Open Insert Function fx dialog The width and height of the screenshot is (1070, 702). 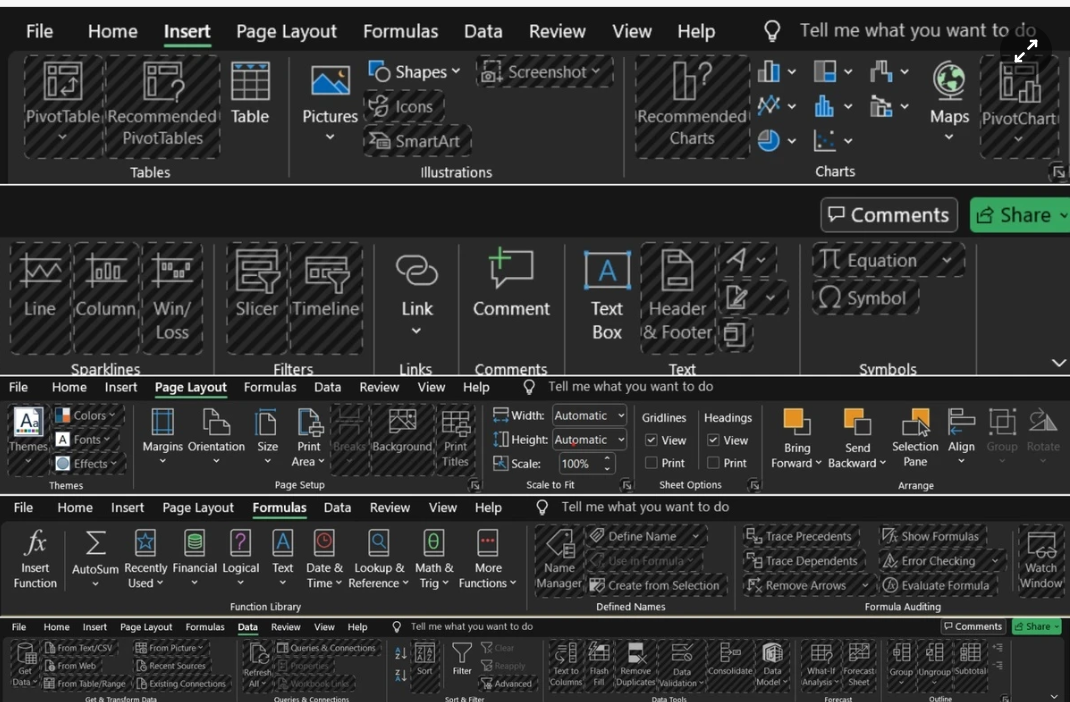coord(35,543)
